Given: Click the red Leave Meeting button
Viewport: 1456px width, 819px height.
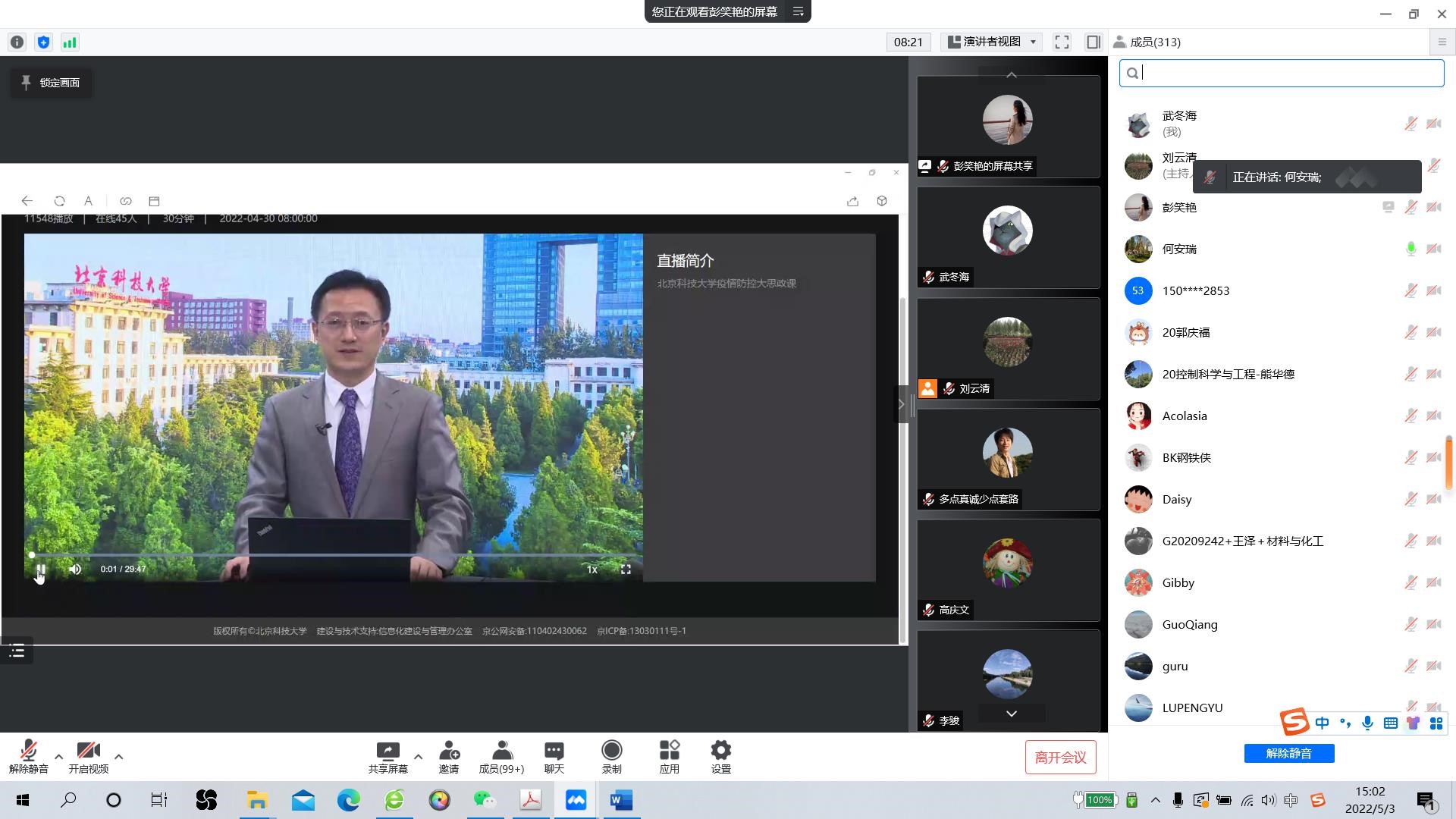Looking at the screenshot, I should click(x=1060, y=757).
